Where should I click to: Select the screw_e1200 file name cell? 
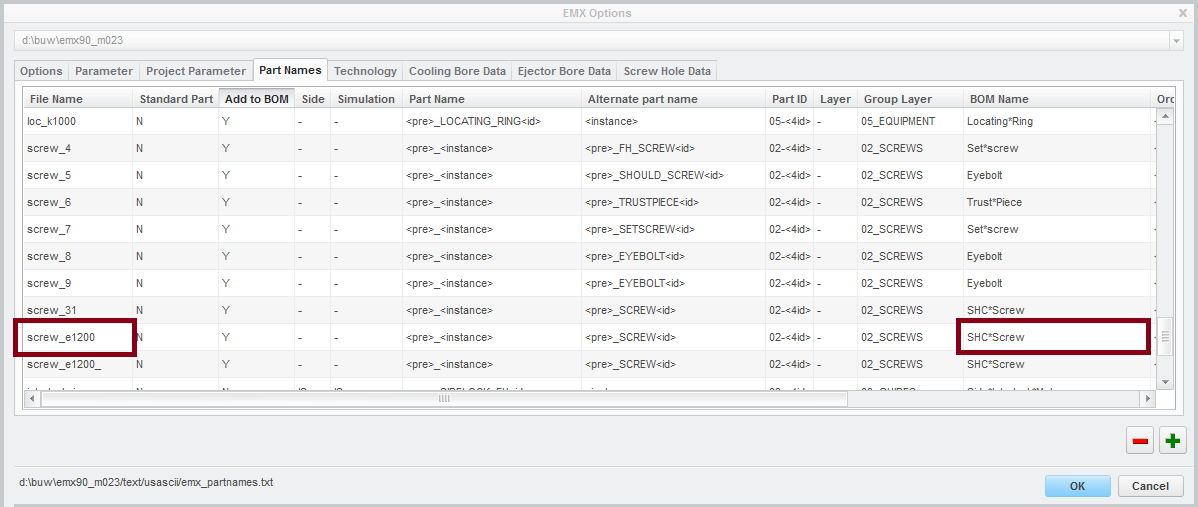point(78,337)
